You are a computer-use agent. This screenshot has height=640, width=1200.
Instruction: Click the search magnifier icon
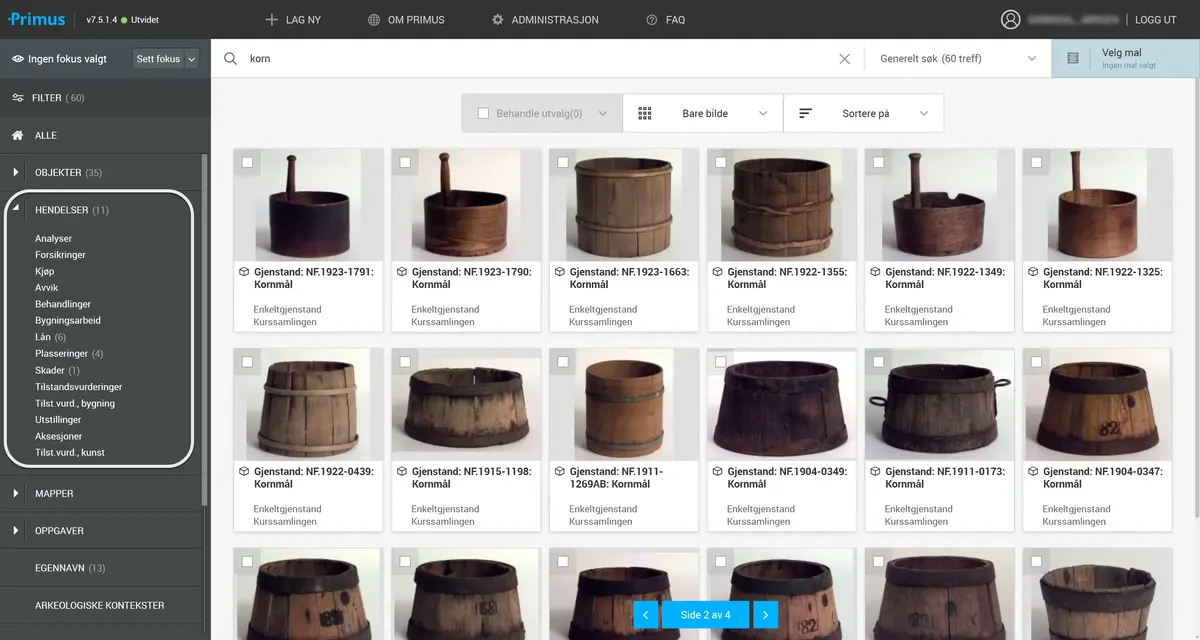231,59
